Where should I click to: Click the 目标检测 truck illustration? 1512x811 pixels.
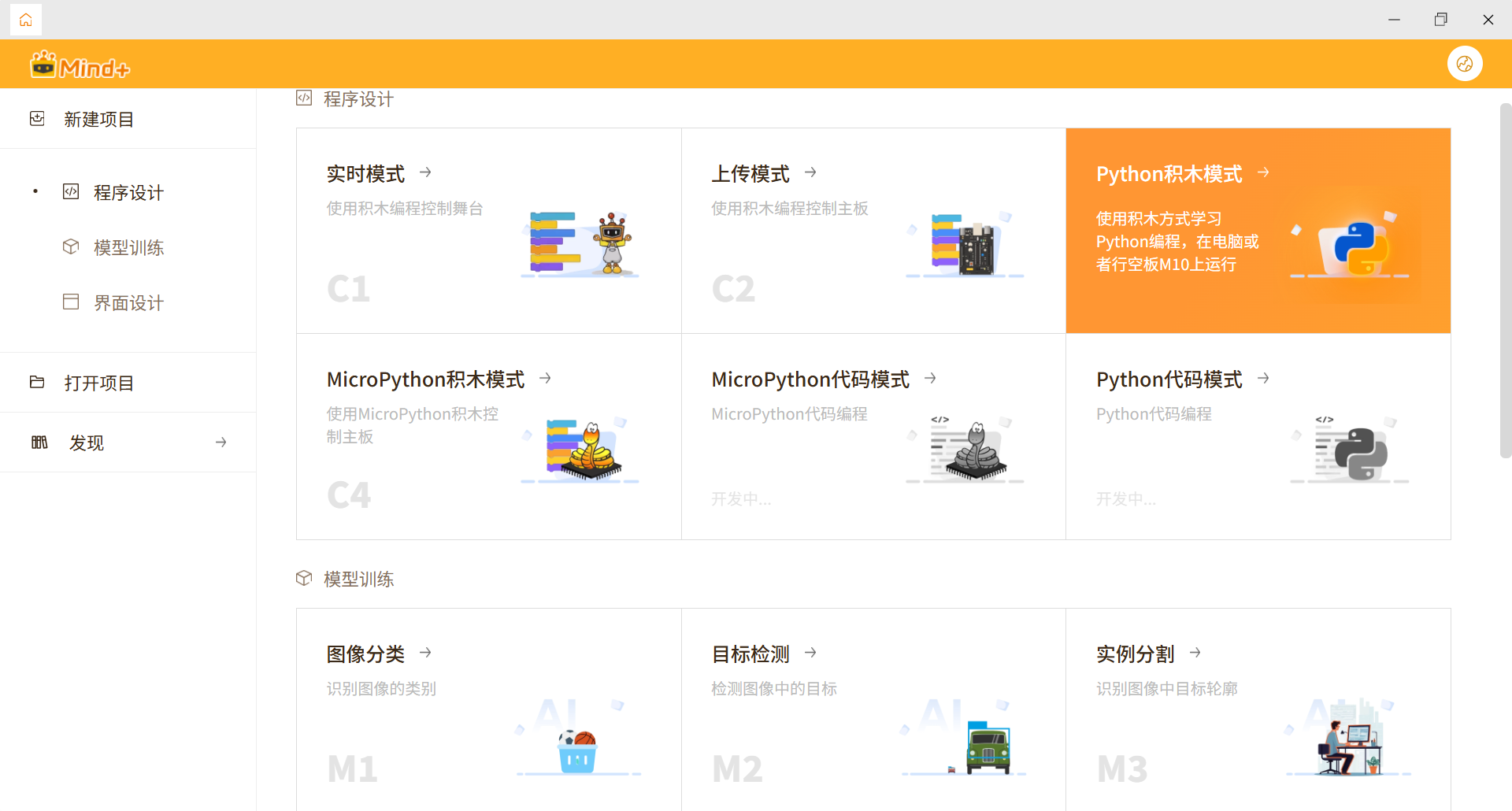pyautogui.click(x=987, y=748)
